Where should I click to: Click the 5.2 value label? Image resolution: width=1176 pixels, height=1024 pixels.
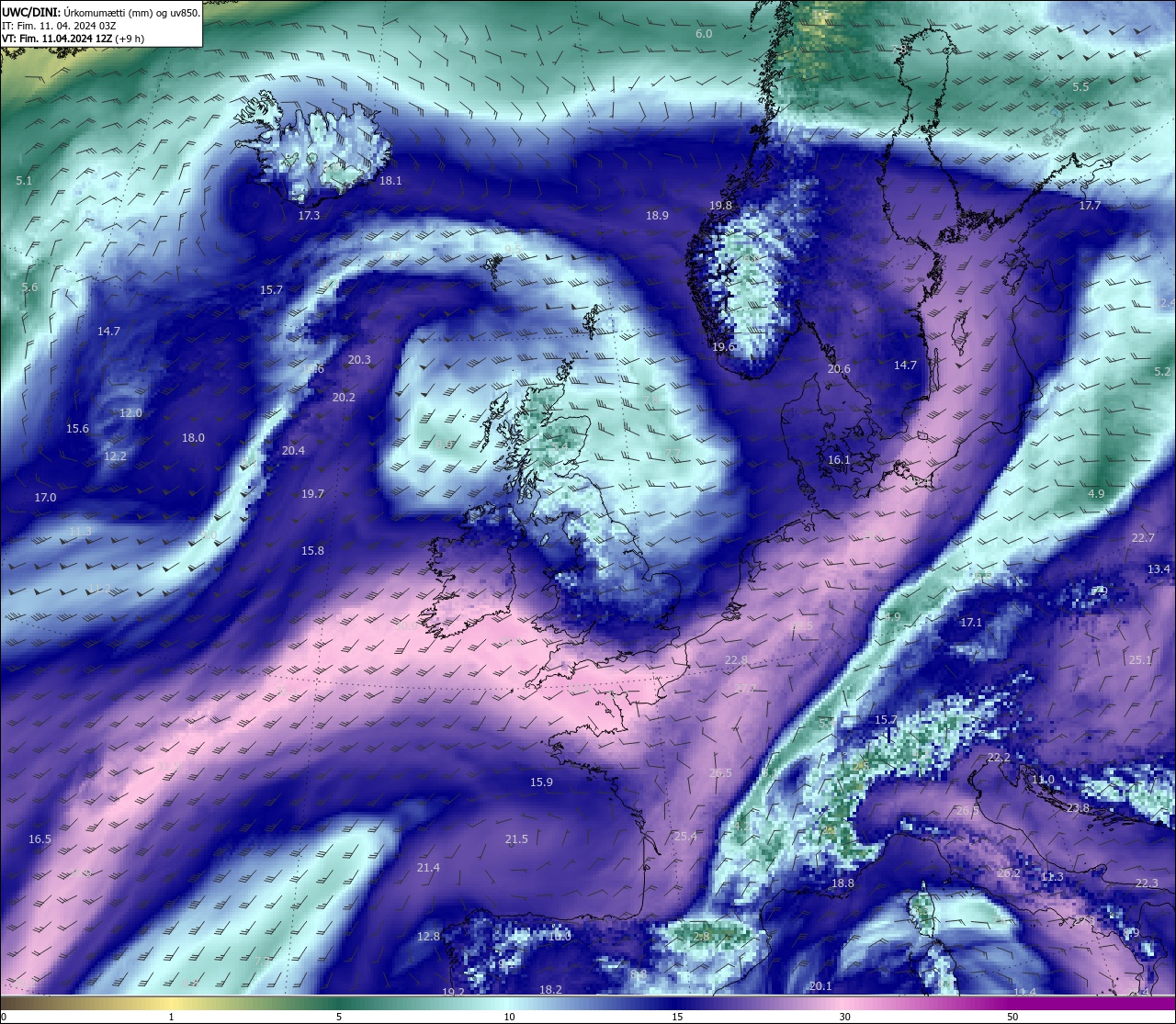(1162, 372)
